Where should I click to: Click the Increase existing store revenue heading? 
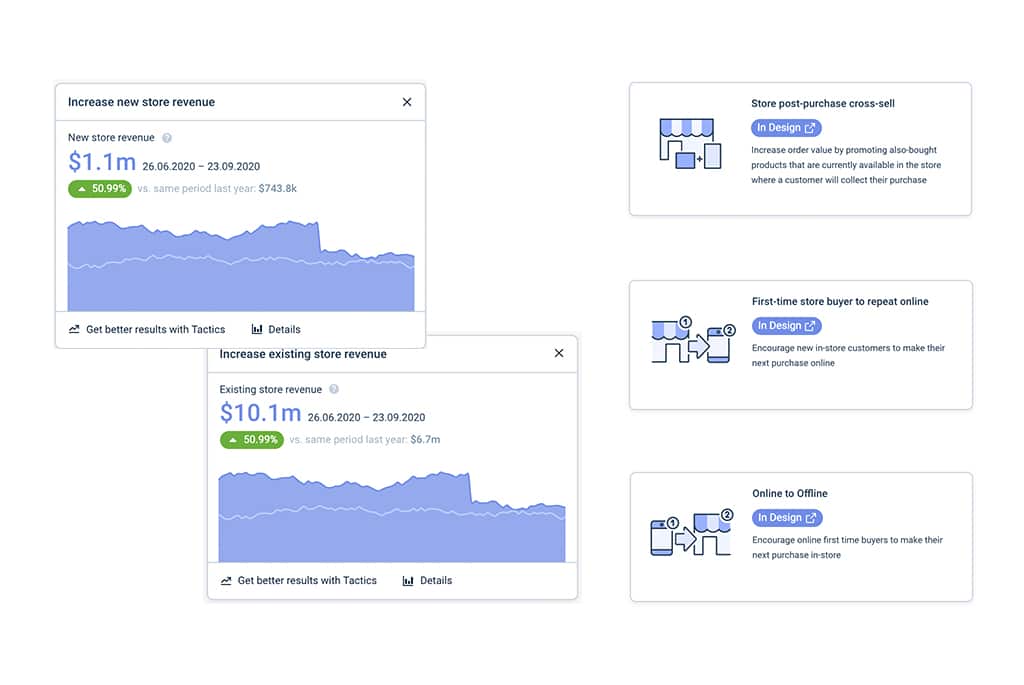click(303, 354)
